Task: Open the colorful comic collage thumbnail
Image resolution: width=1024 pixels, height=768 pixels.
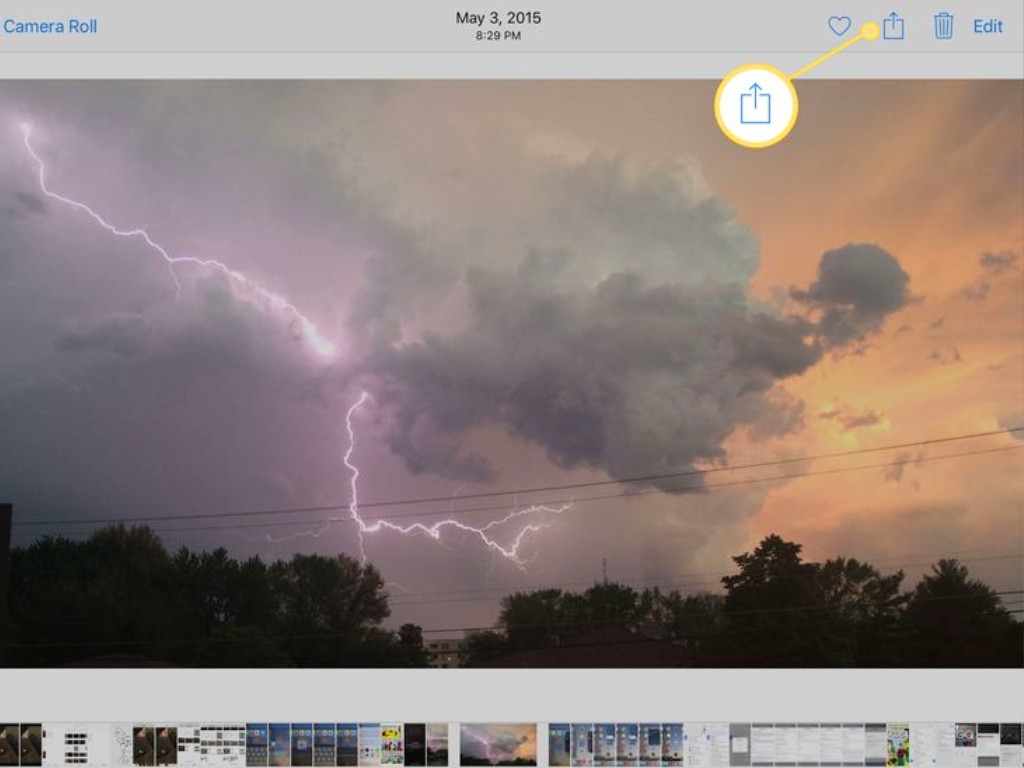Action: coord(392,744)
